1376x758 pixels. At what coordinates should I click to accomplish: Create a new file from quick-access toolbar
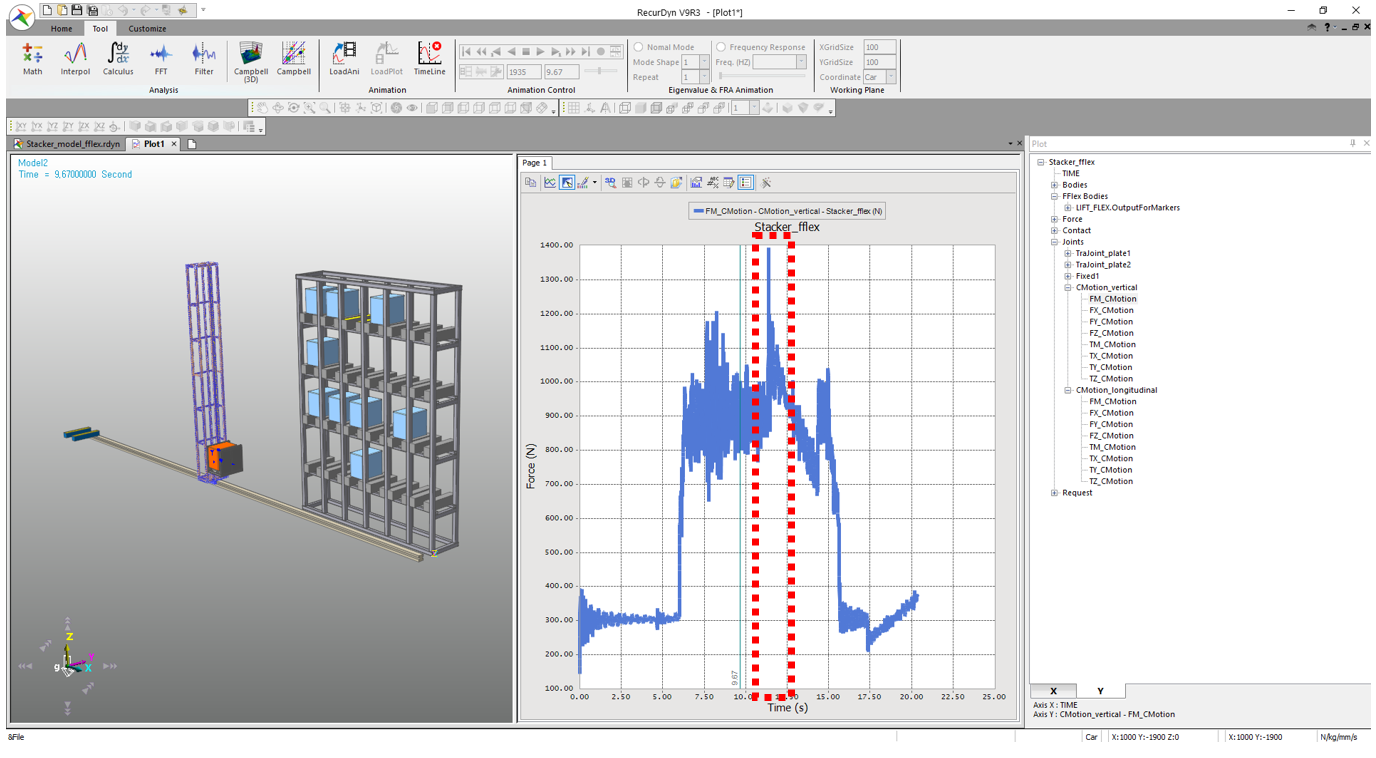(47, 10)
